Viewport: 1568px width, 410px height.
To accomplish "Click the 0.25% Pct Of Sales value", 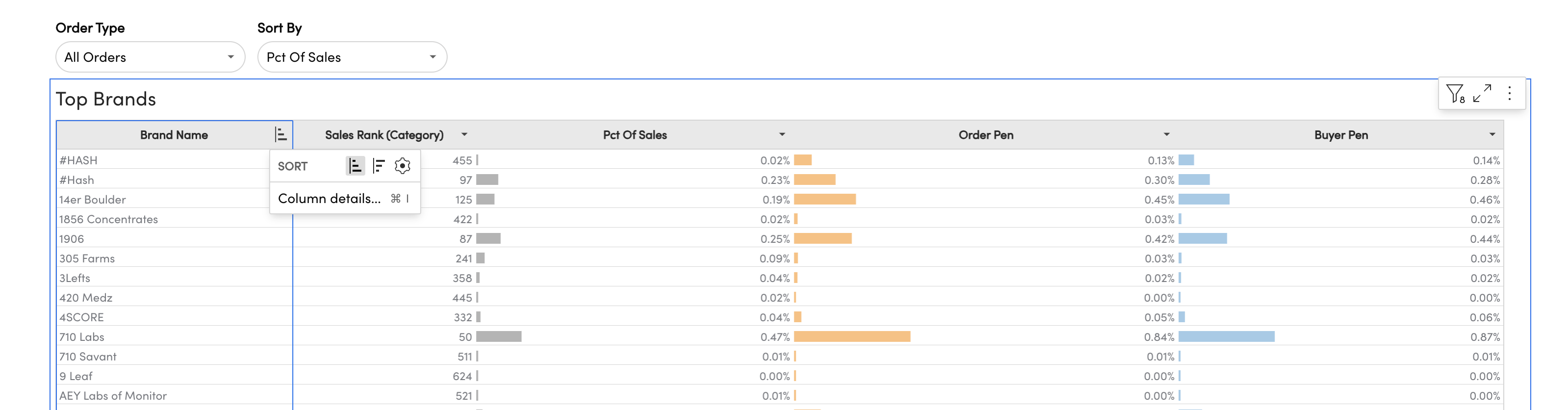I will [775, 239].
